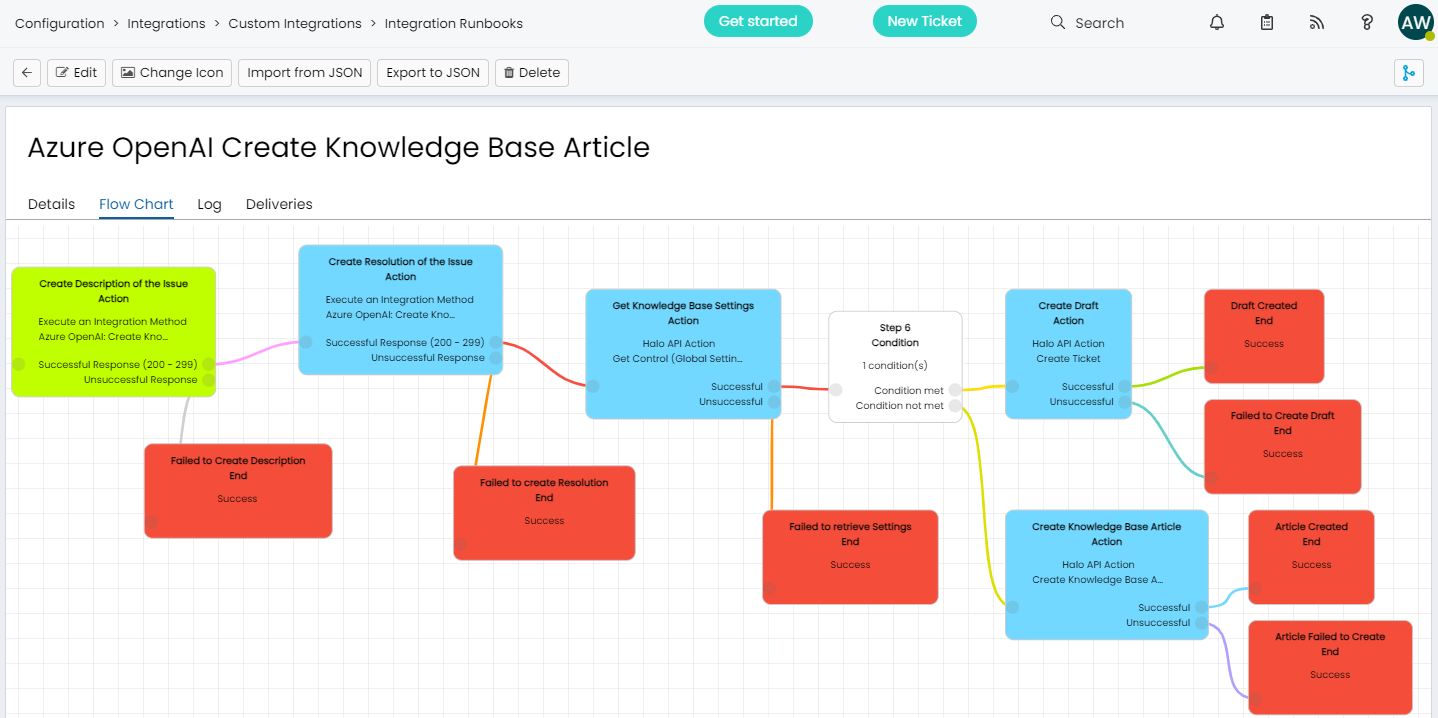Click Unsuccessful Response port on Create Resolution node
Screen dimensions: 1438x718
495,357
